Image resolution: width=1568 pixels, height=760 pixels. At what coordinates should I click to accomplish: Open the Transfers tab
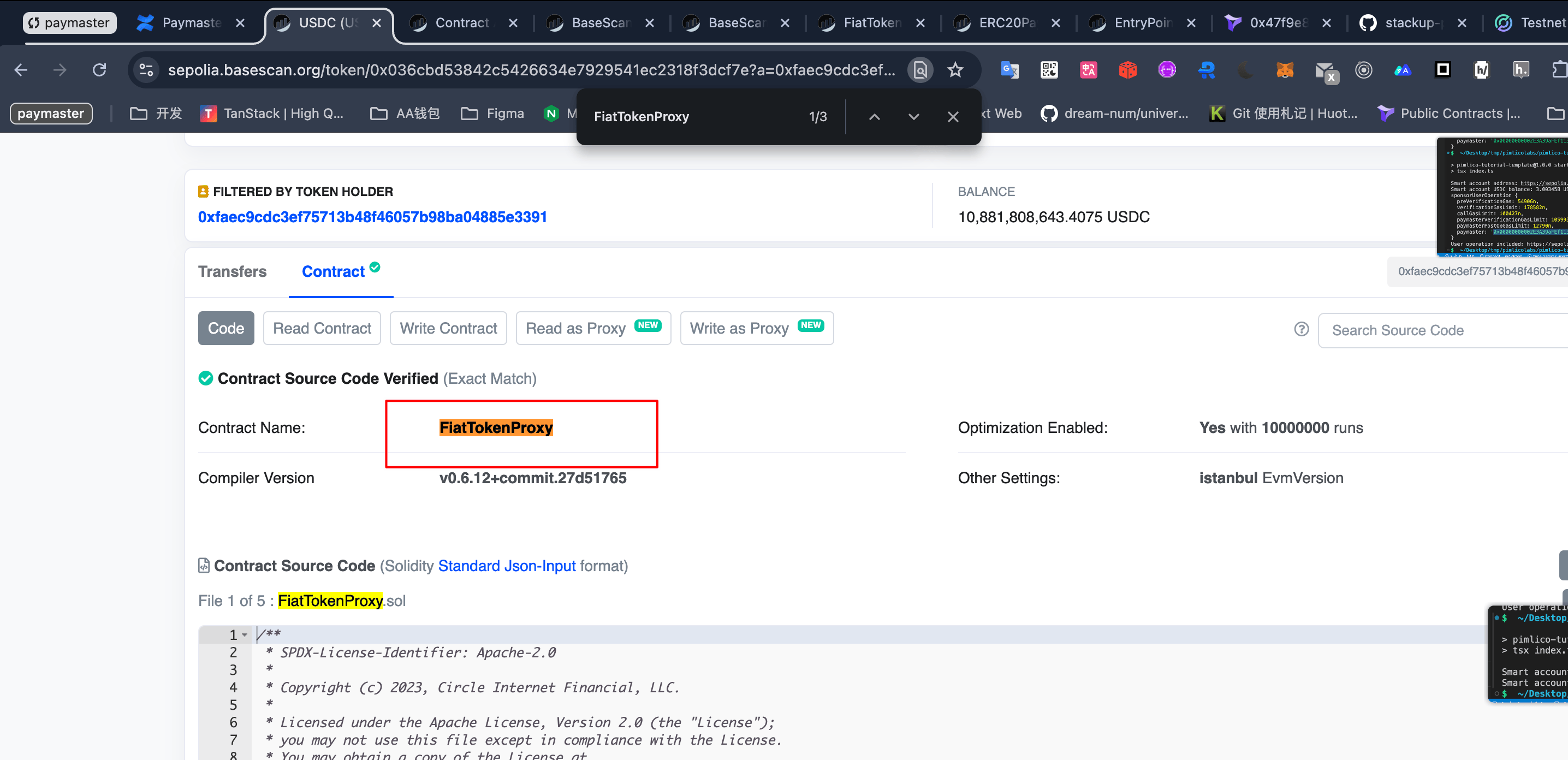coord(233,271)
